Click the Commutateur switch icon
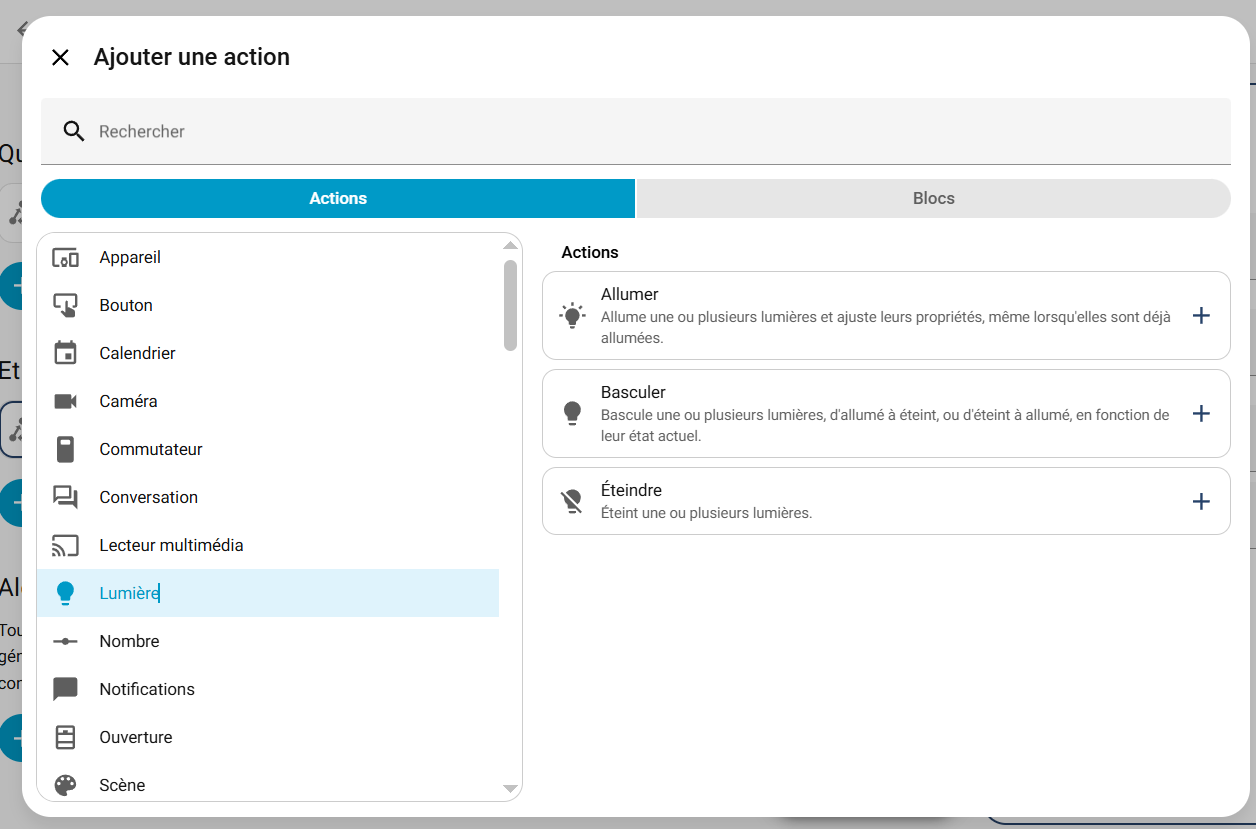 (65, 450)
